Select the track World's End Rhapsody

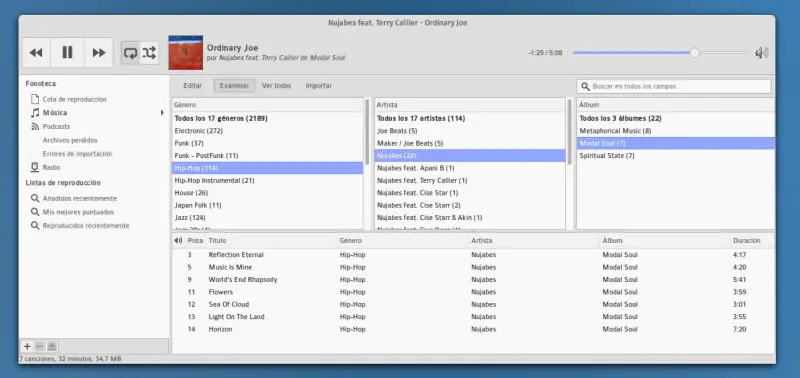coord(473,280)
